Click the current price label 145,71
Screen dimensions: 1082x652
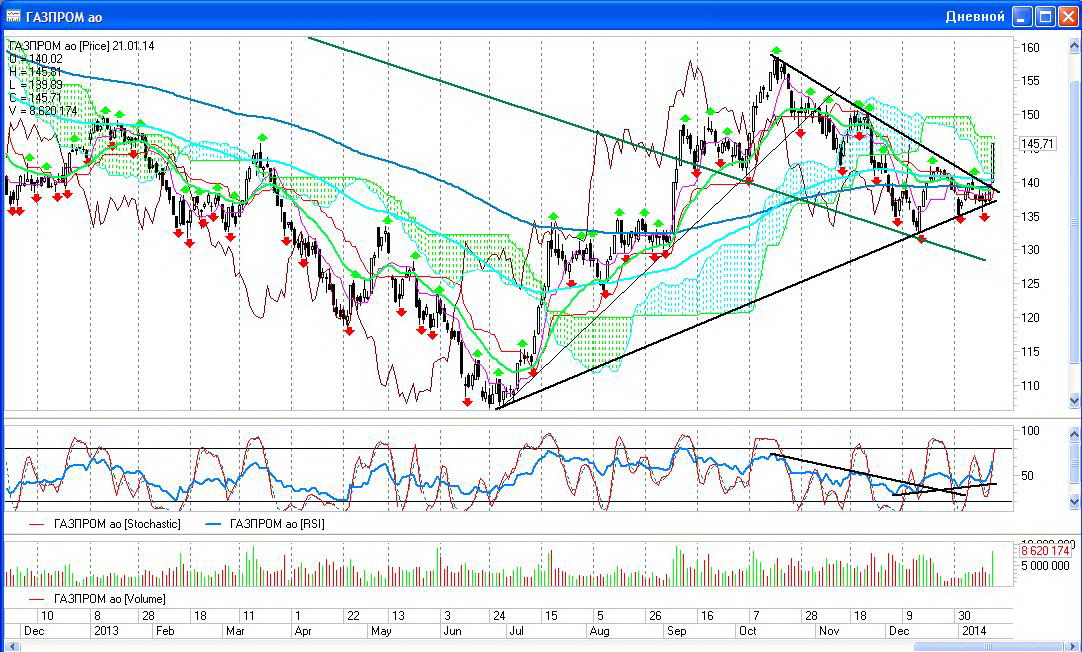tap(1037, 144)
